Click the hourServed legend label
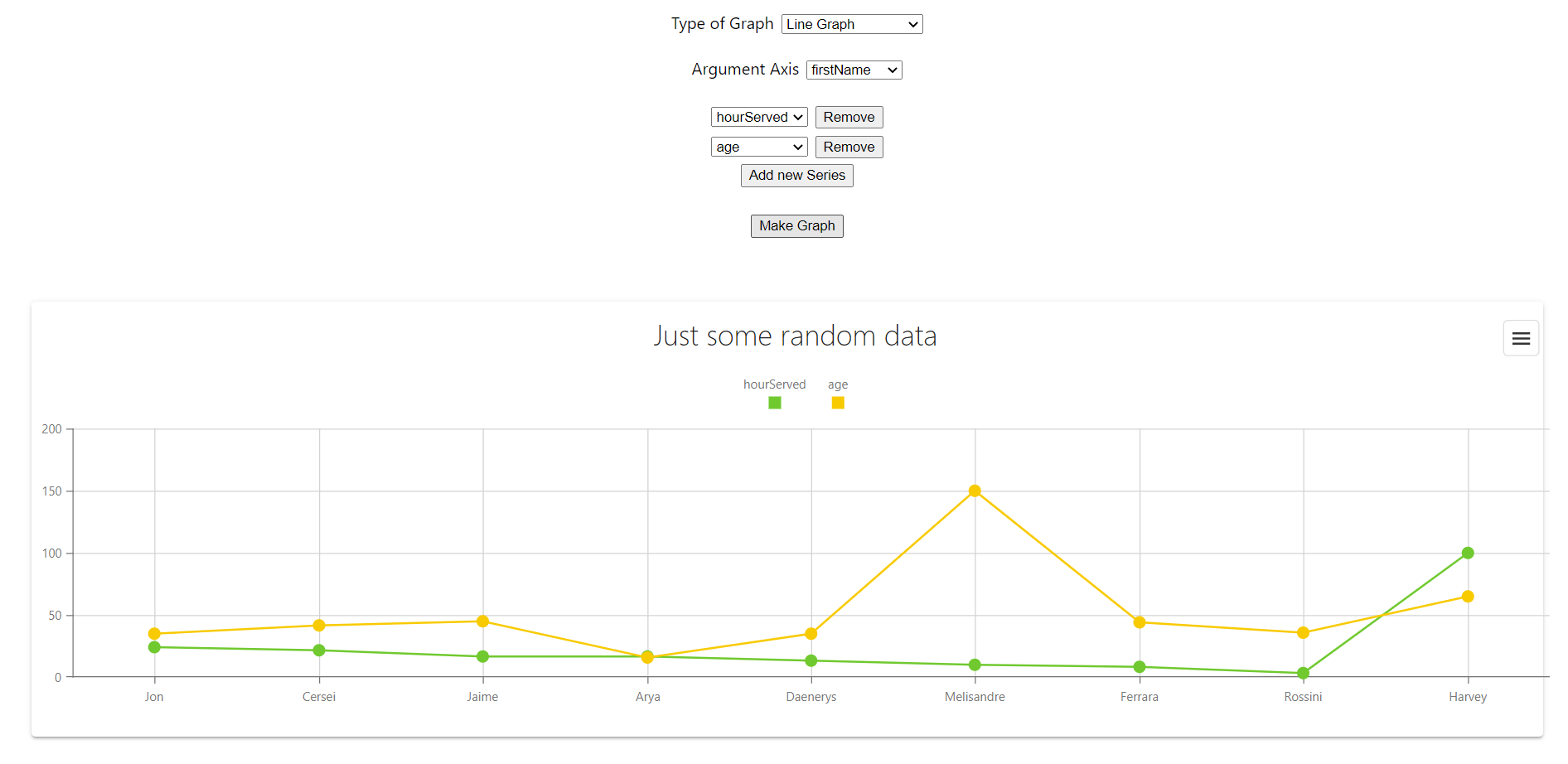The height and width of the screenshot is (764, 1568). (x=774, y=384)
